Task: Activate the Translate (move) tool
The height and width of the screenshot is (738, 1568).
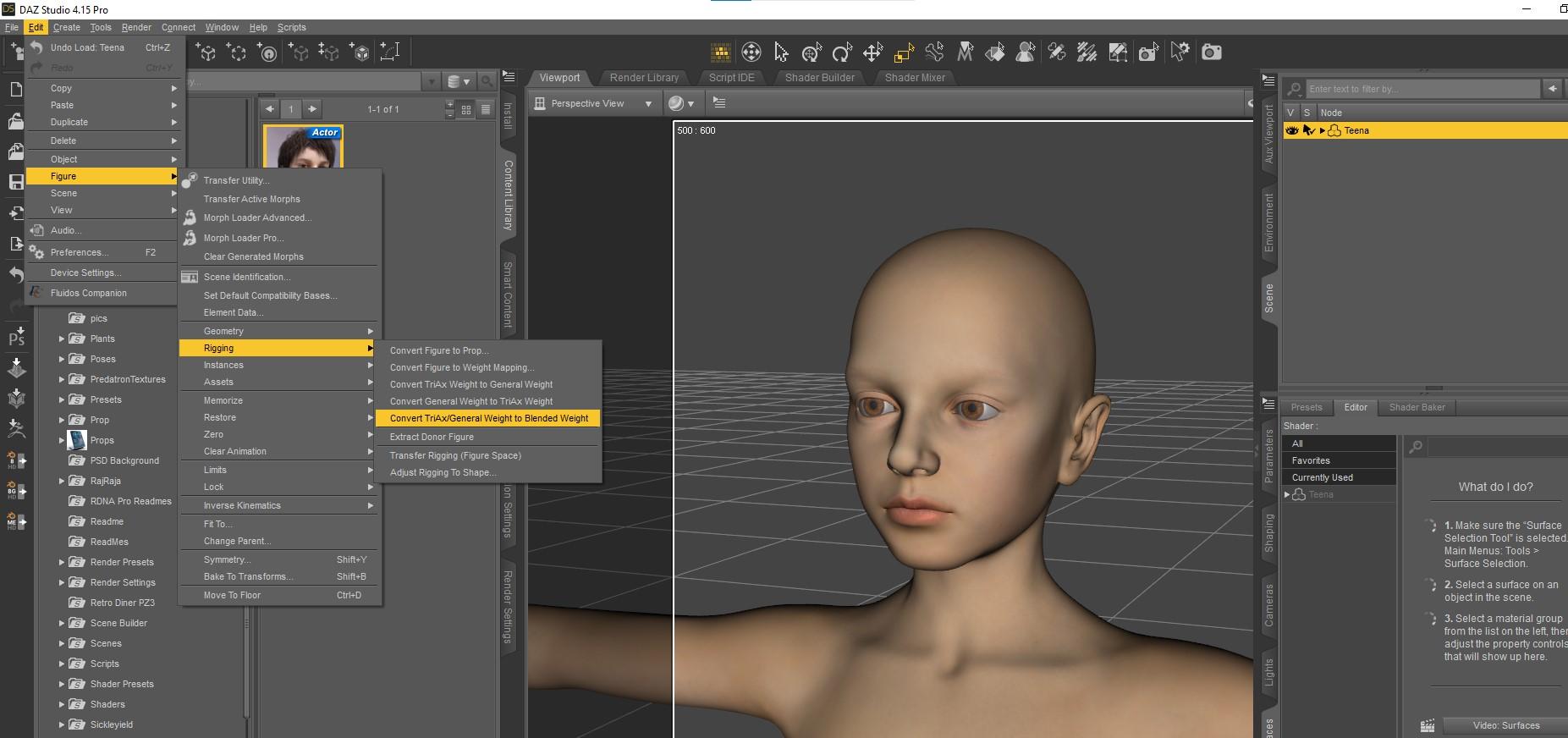Action: 872,53
